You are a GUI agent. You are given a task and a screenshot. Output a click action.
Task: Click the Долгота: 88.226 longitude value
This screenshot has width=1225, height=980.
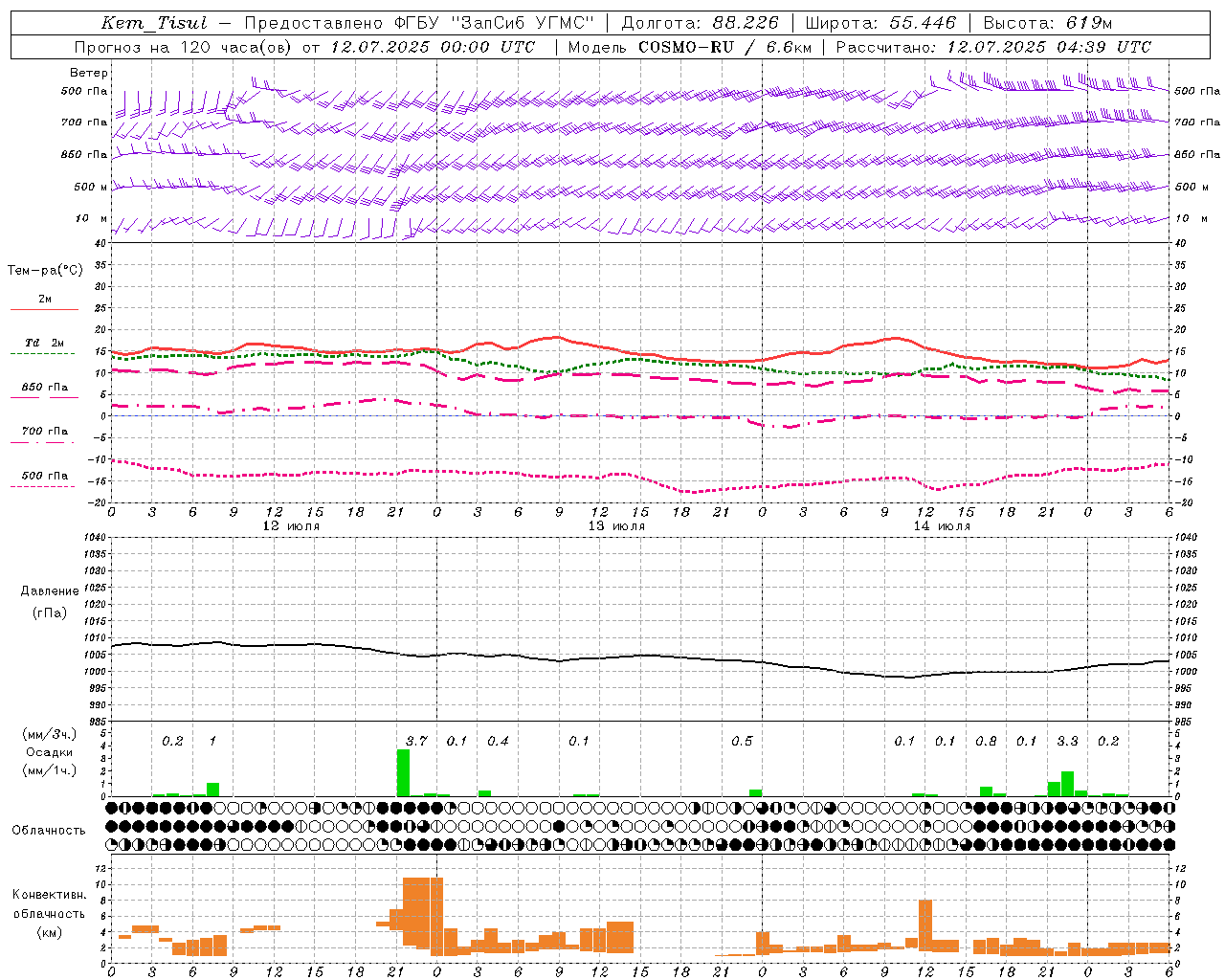point(701,23)
